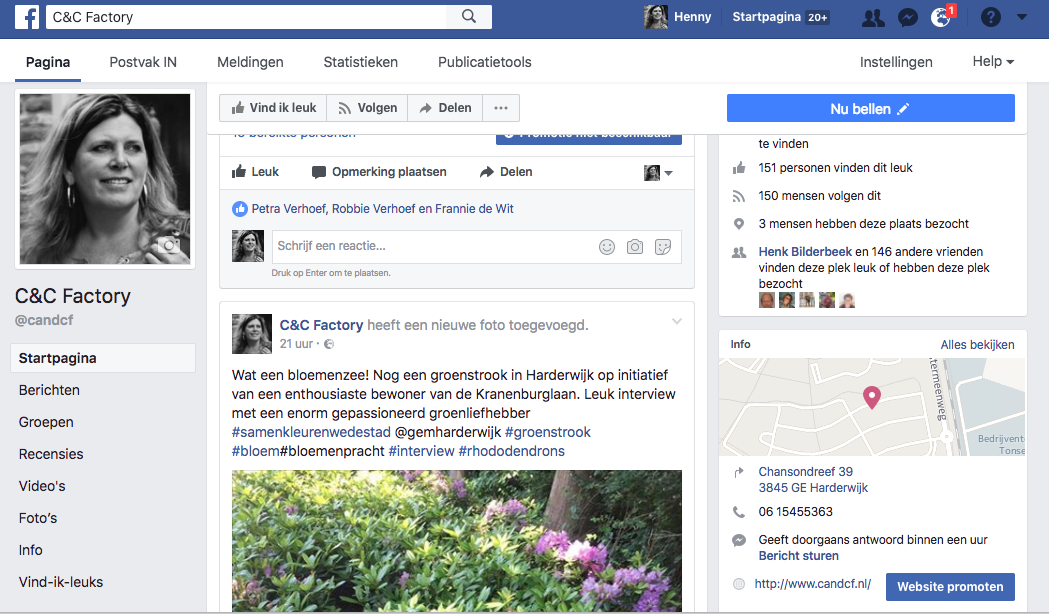Open the #groenstrook hashtag
This screenshot has width=1049, height=614.
tap(548, 432)
